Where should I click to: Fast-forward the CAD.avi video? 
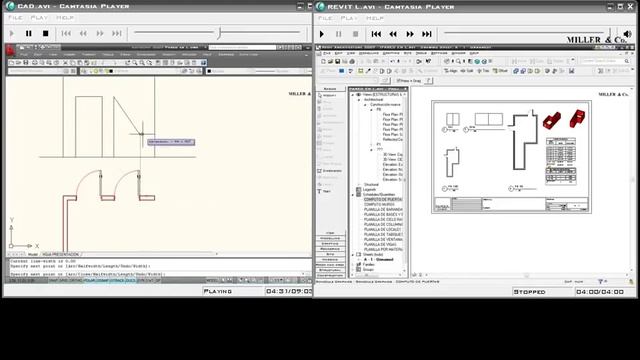pos(100,33)
